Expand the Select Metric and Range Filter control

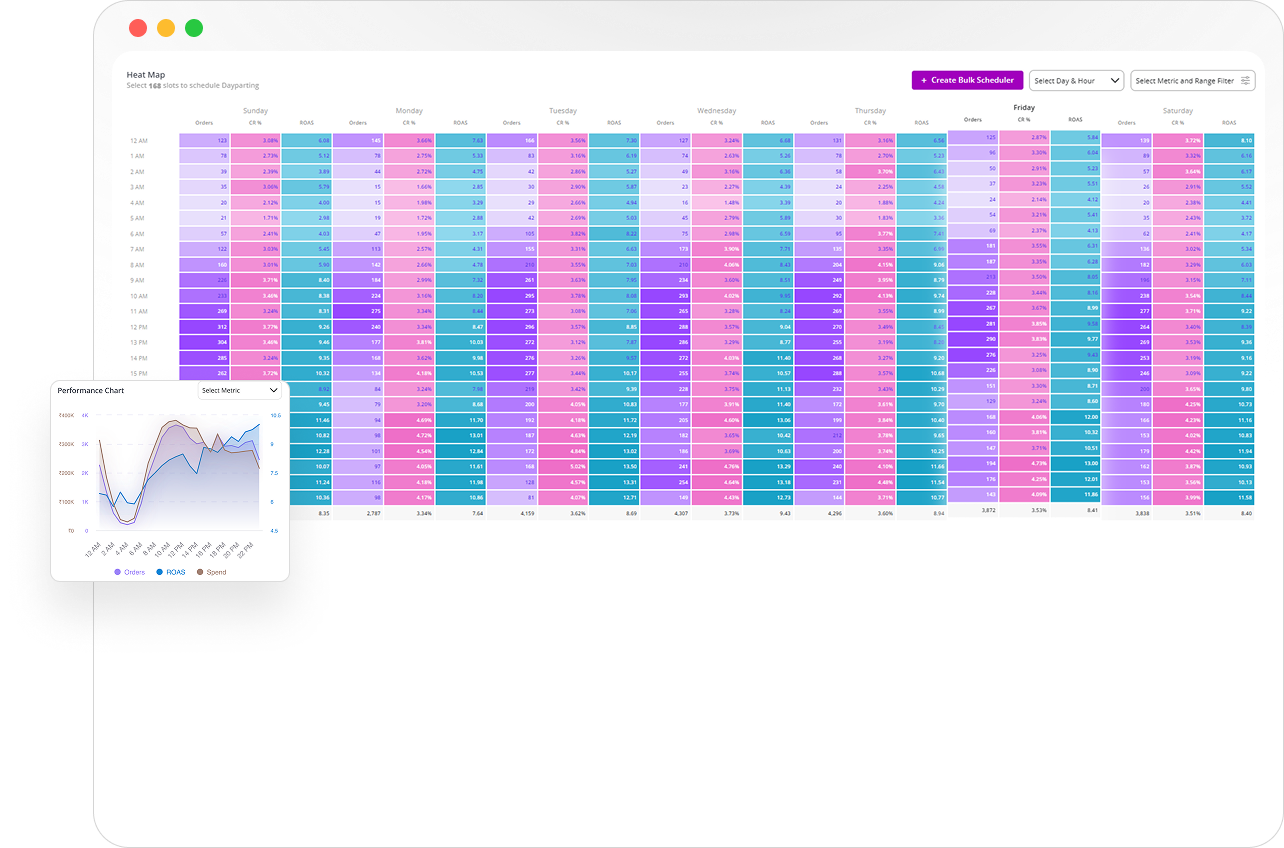(x=1190, y=80)
